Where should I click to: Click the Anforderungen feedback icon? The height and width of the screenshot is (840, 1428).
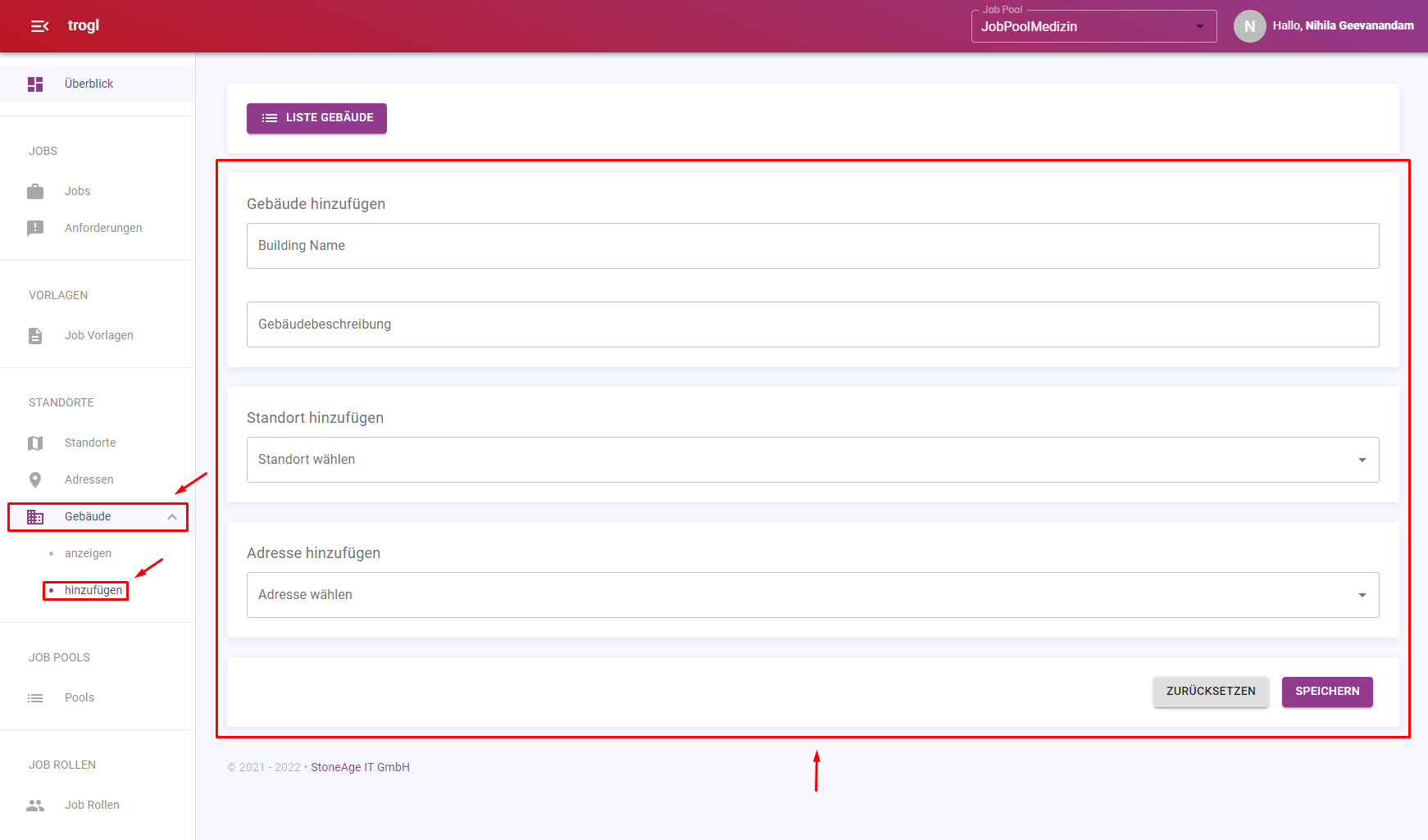pos(35,228)
